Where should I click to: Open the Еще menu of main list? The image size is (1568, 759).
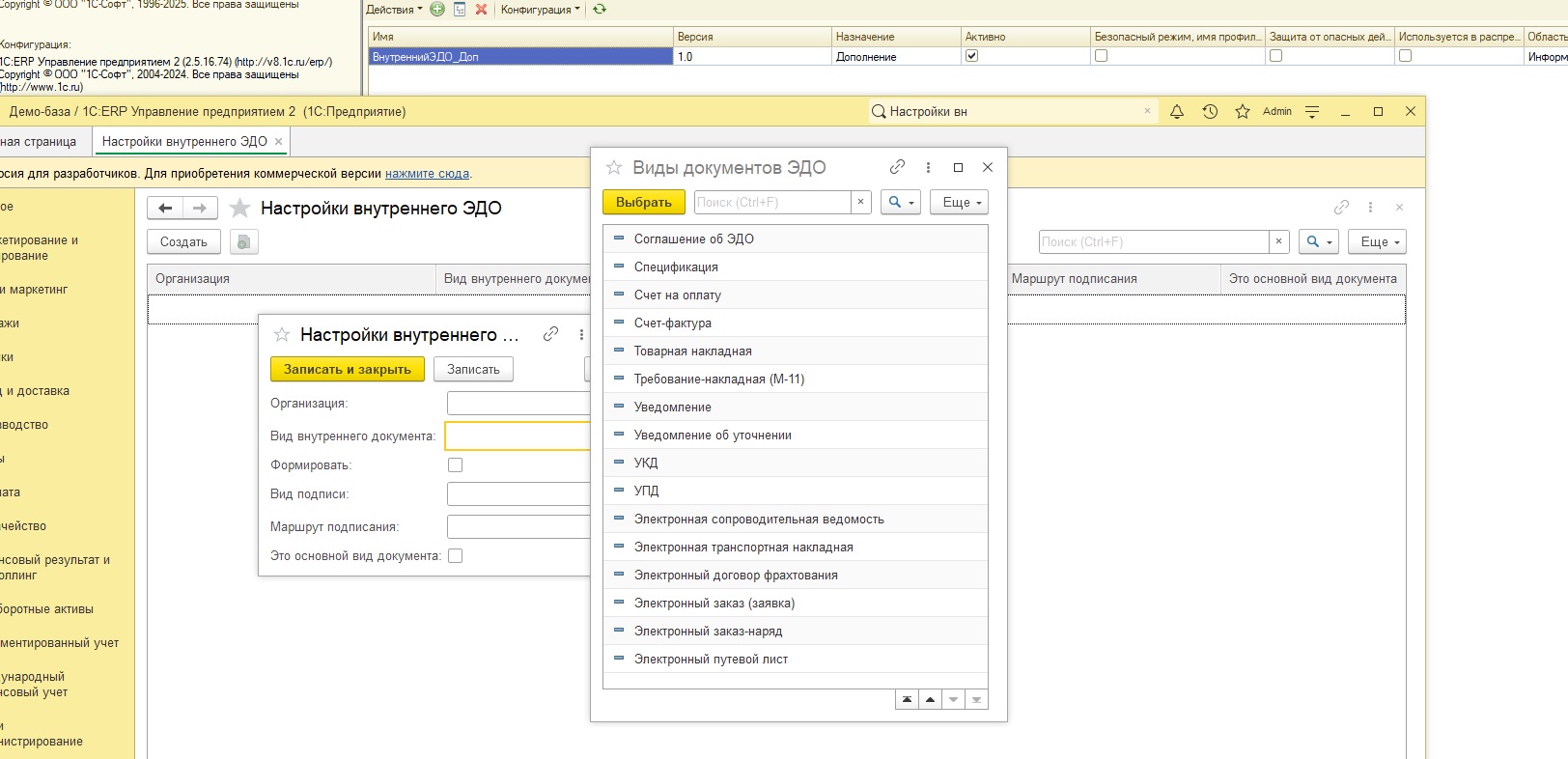[1379, 241]
